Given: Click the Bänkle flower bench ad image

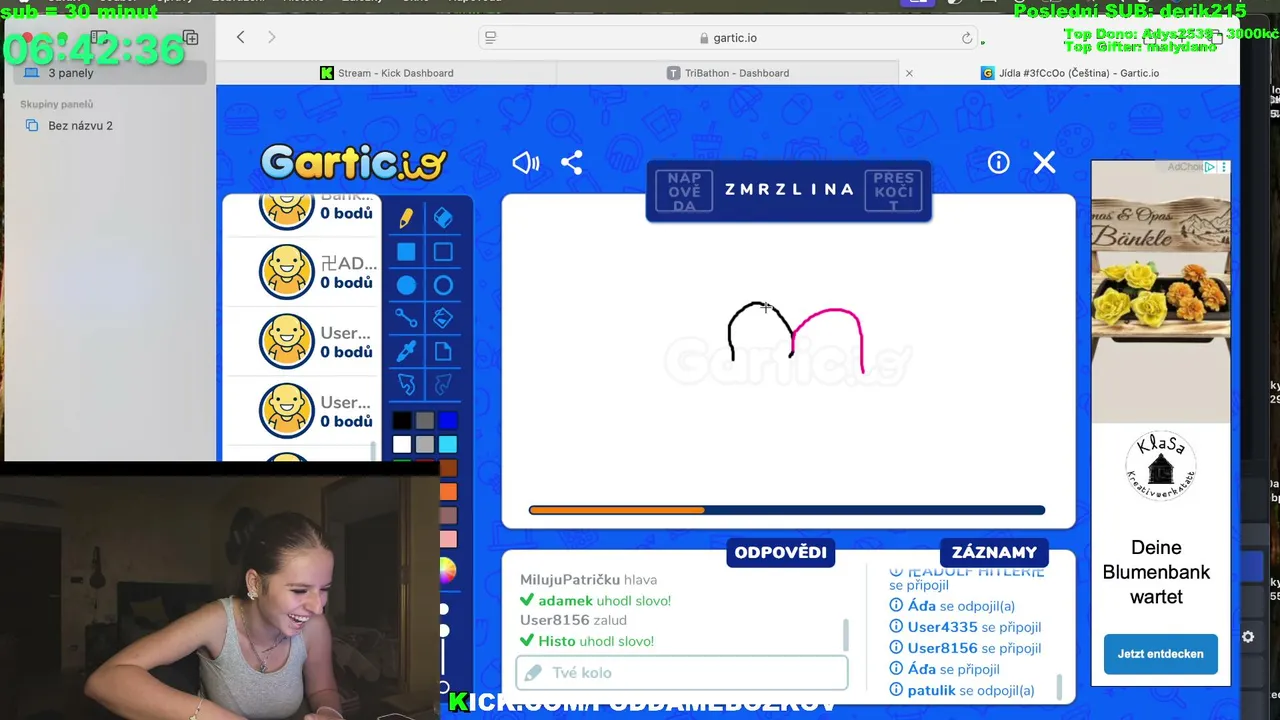Looking at the screenshot, I should tap(1160, 291).
